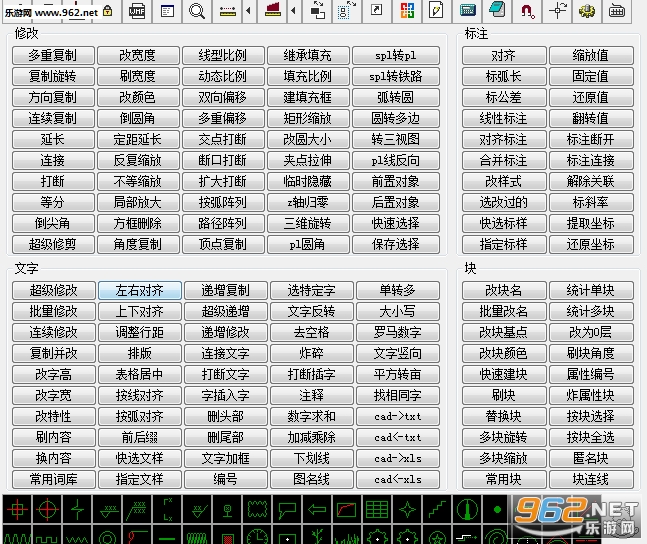Insert the green north arrow compass symbol
Image resolution: width=647 pixels, height=544 pixels.
click(468, 510)
